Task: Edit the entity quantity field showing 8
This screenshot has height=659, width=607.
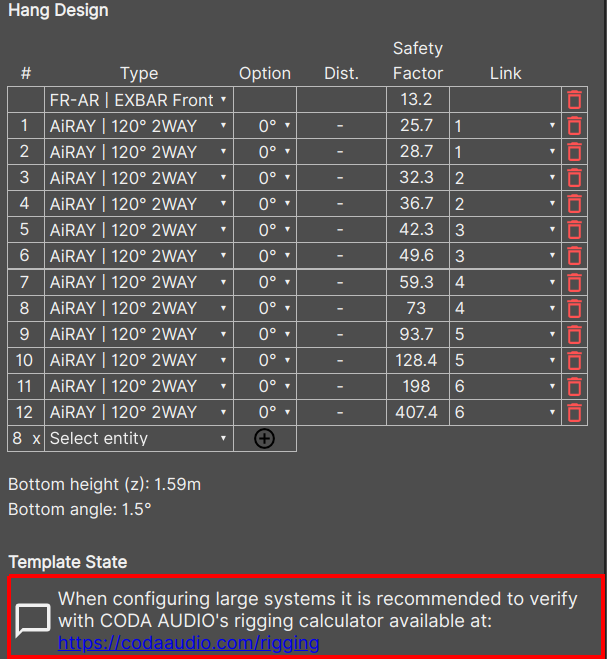Action: pos(17,438)
